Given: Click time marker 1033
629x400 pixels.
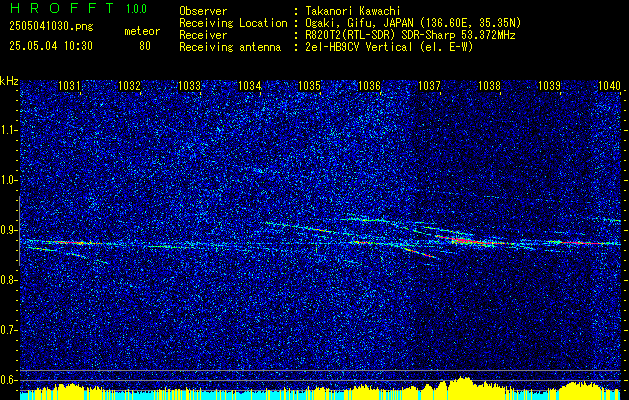Looking at the screenshot, I should [x=189, y=85].
